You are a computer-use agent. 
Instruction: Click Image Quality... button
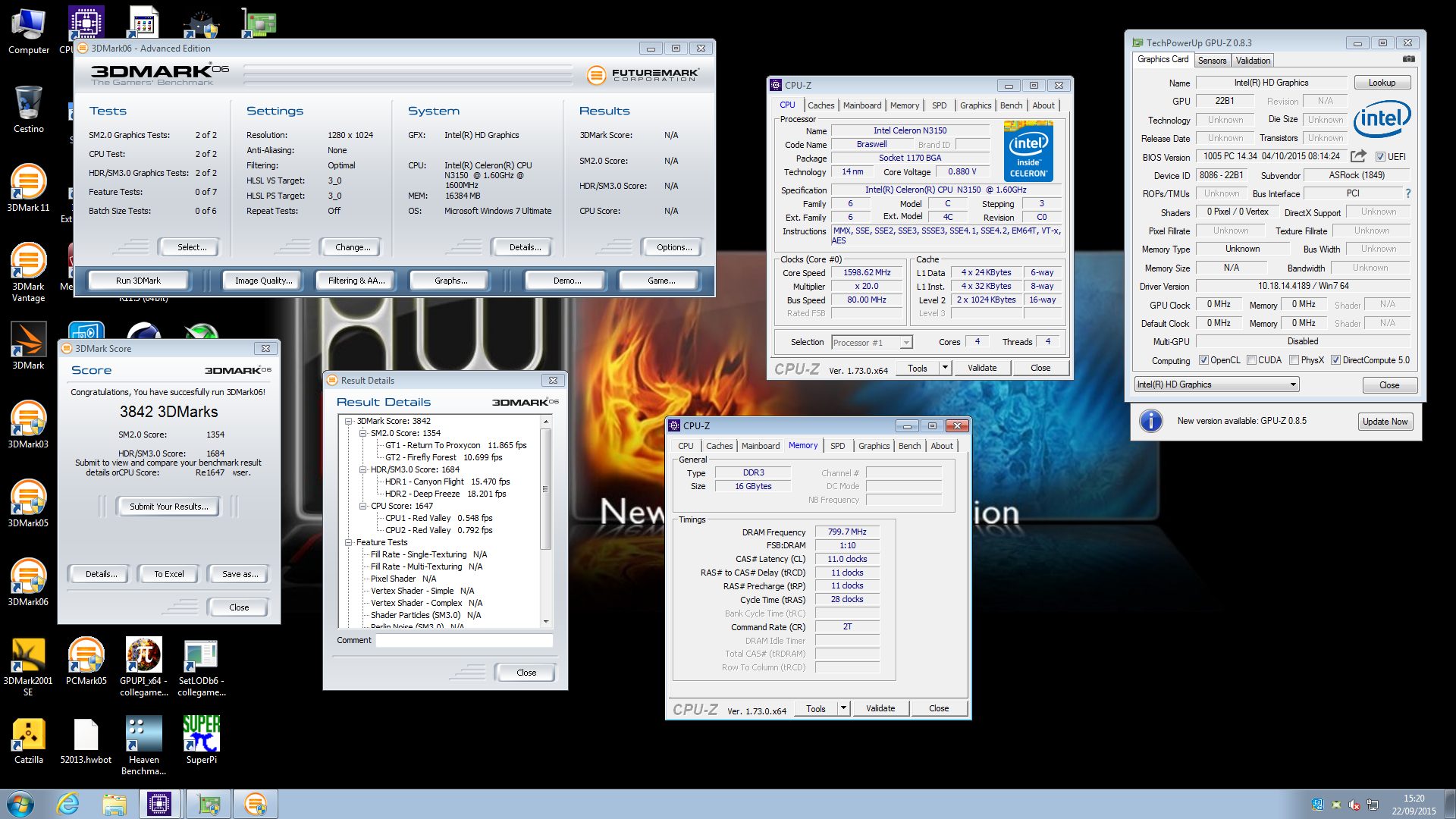263,281
